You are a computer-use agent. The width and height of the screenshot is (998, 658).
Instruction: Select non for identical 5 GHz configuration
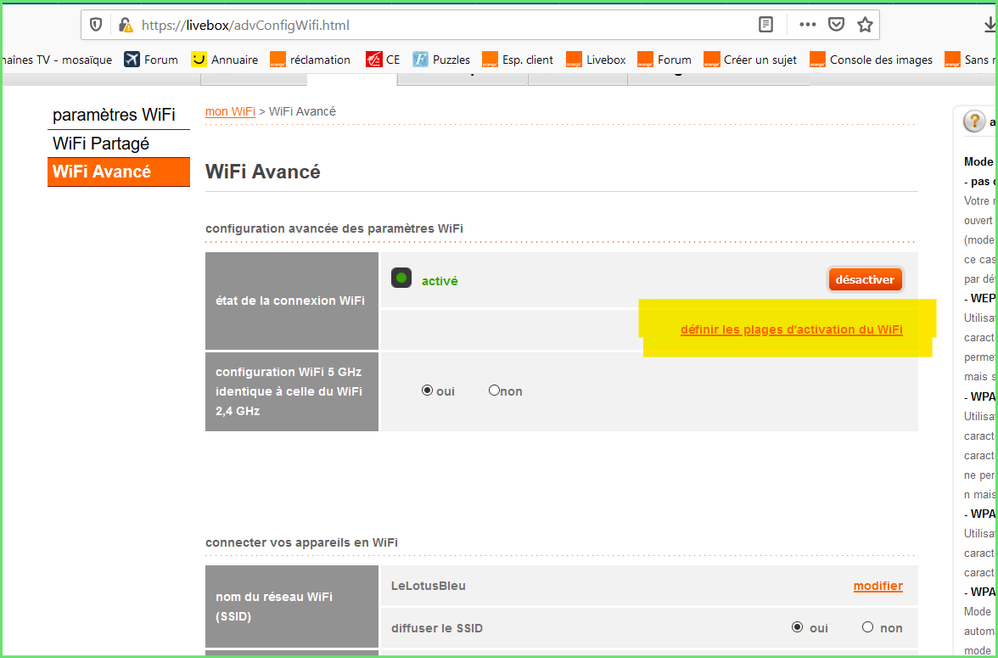pyautogui.click(x=494, y=390)
